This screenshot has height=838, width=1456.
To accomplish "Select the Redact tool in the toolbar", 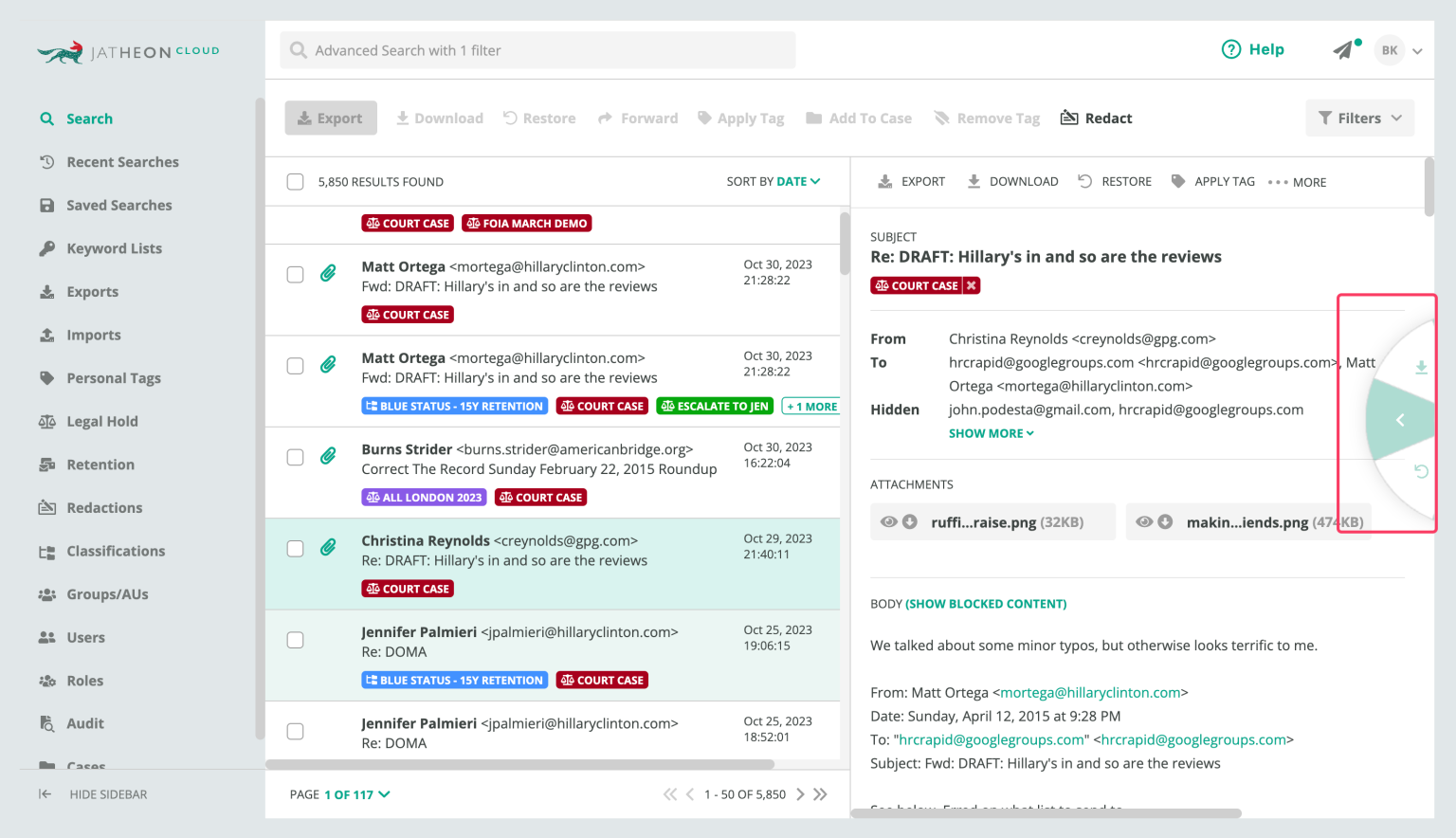I will [x=1096, y=118].
